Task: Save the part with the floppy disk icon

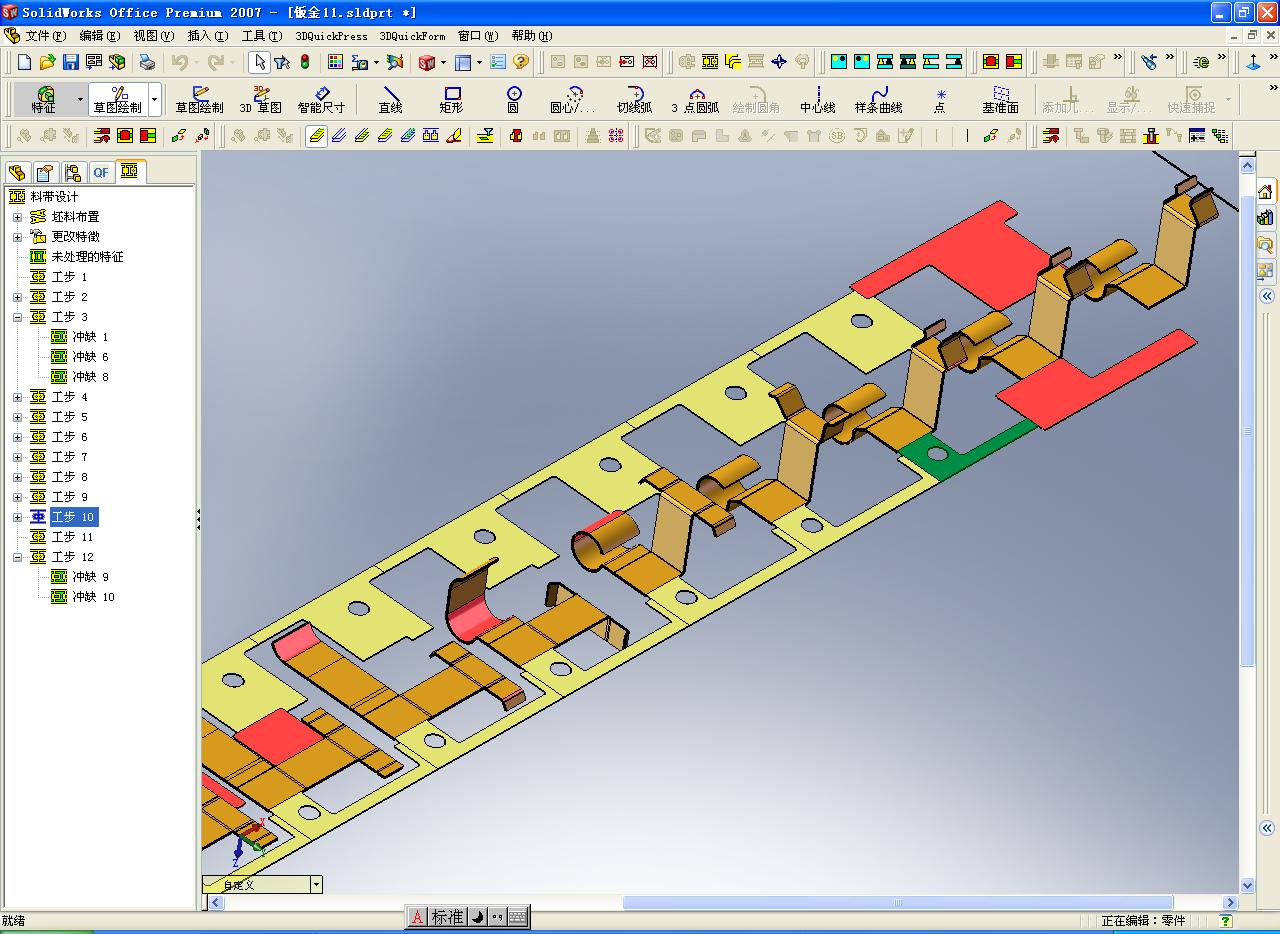Action: point(70,62)
